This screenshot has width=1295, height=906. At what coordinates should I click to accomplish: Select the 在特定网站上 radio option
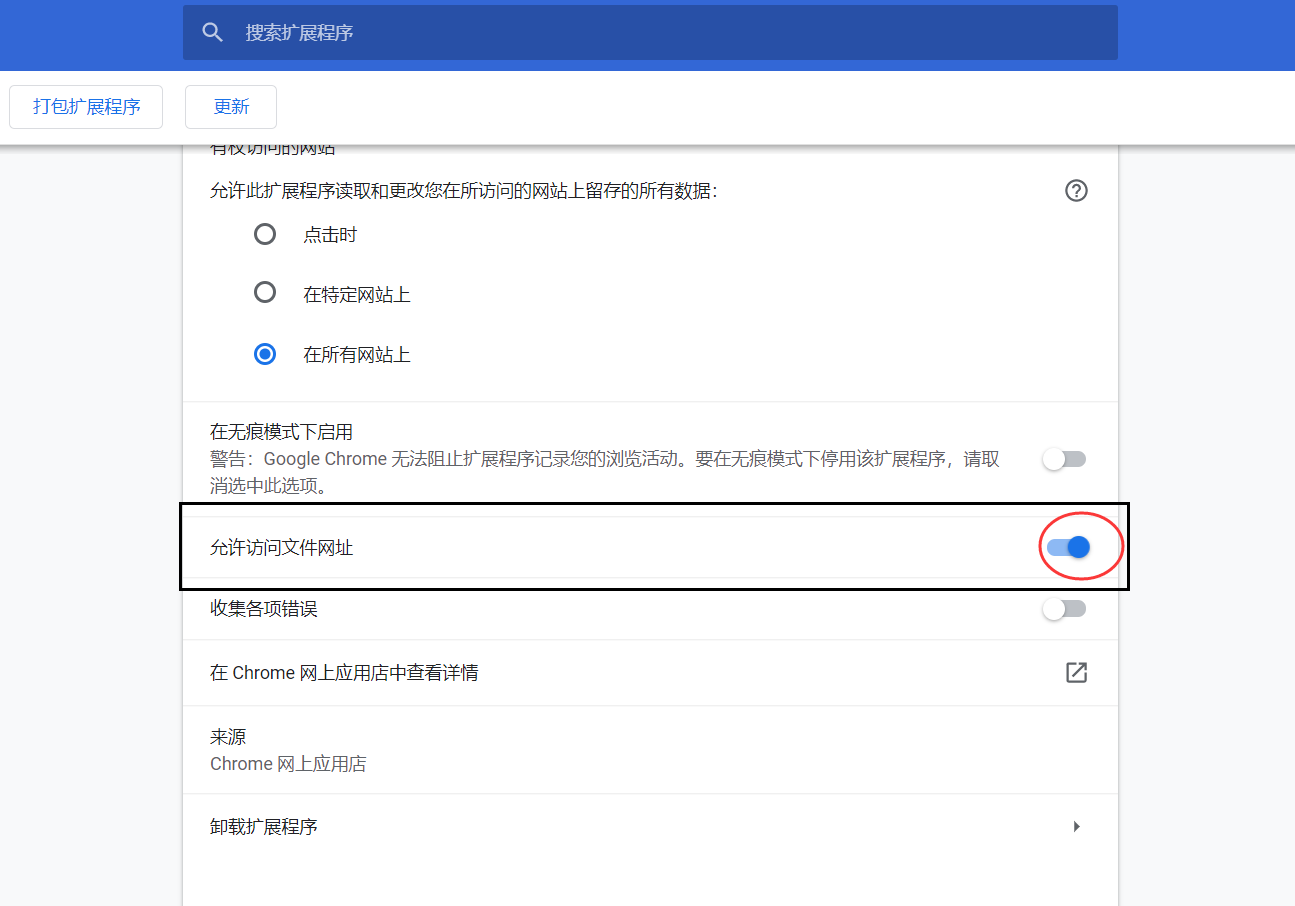(265, 292)
